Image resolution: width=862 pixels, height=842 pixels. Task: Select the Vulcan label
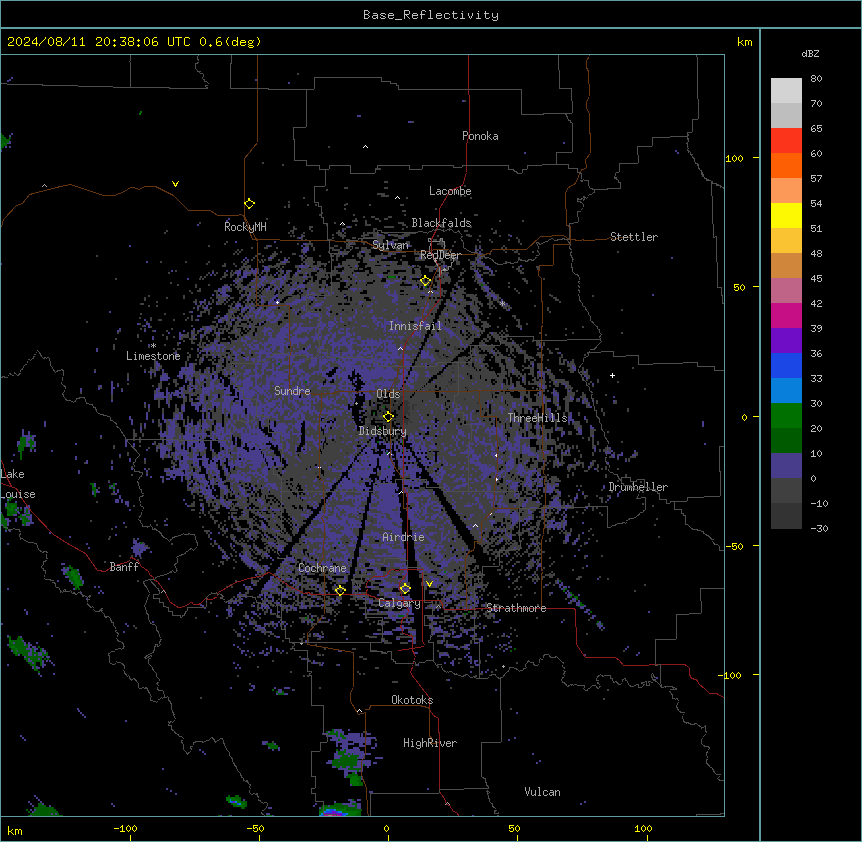(542, 792)
